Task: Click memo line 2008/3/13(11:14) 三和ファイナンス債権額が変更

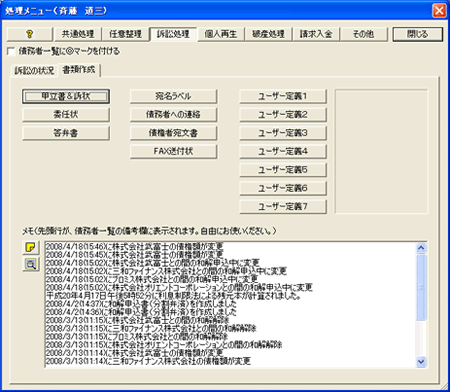Action: [x=148, y=361]
